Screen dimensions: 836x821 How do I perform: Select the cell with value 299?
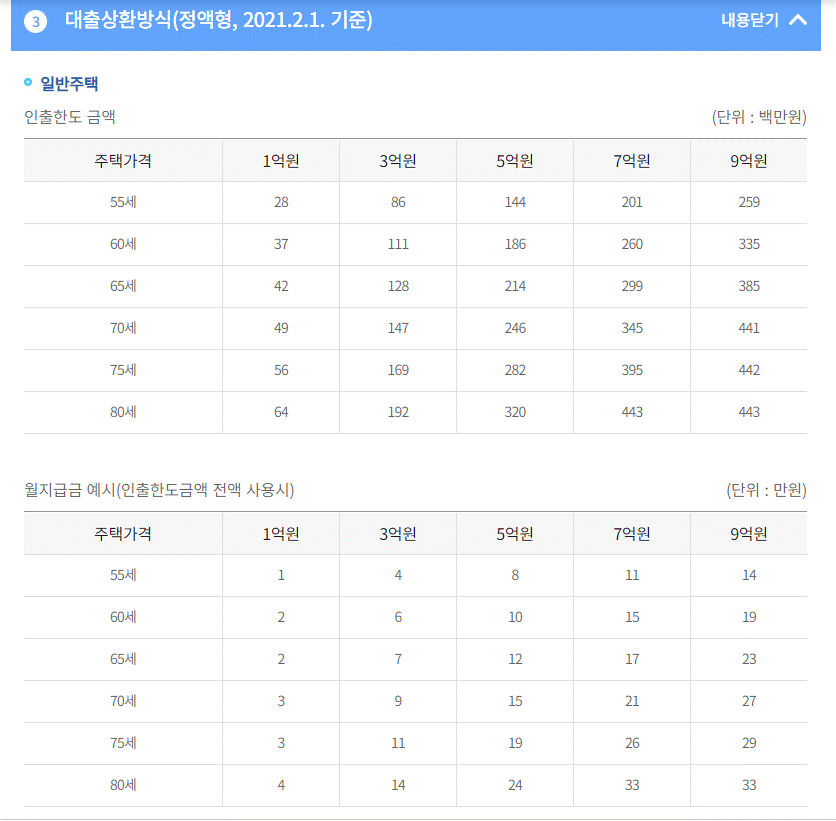click(x=632, y=286)
